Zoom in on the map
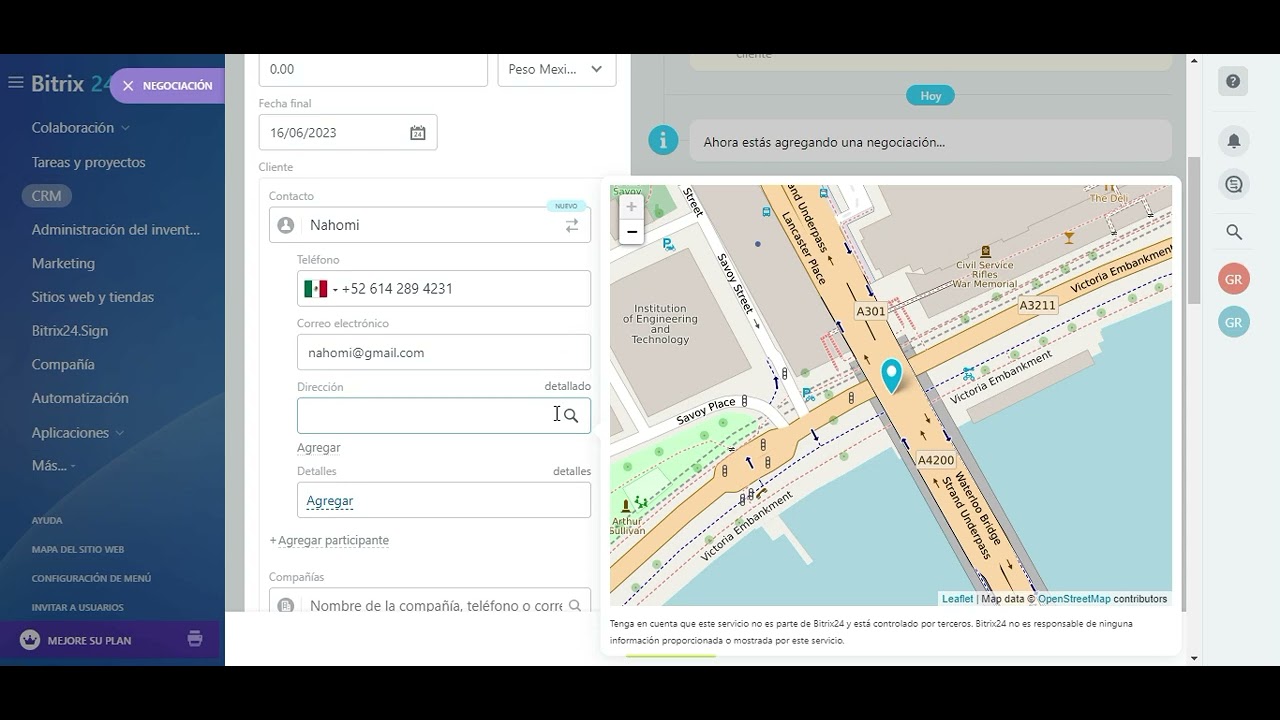 pyautogui.click(x=631, y=207)
